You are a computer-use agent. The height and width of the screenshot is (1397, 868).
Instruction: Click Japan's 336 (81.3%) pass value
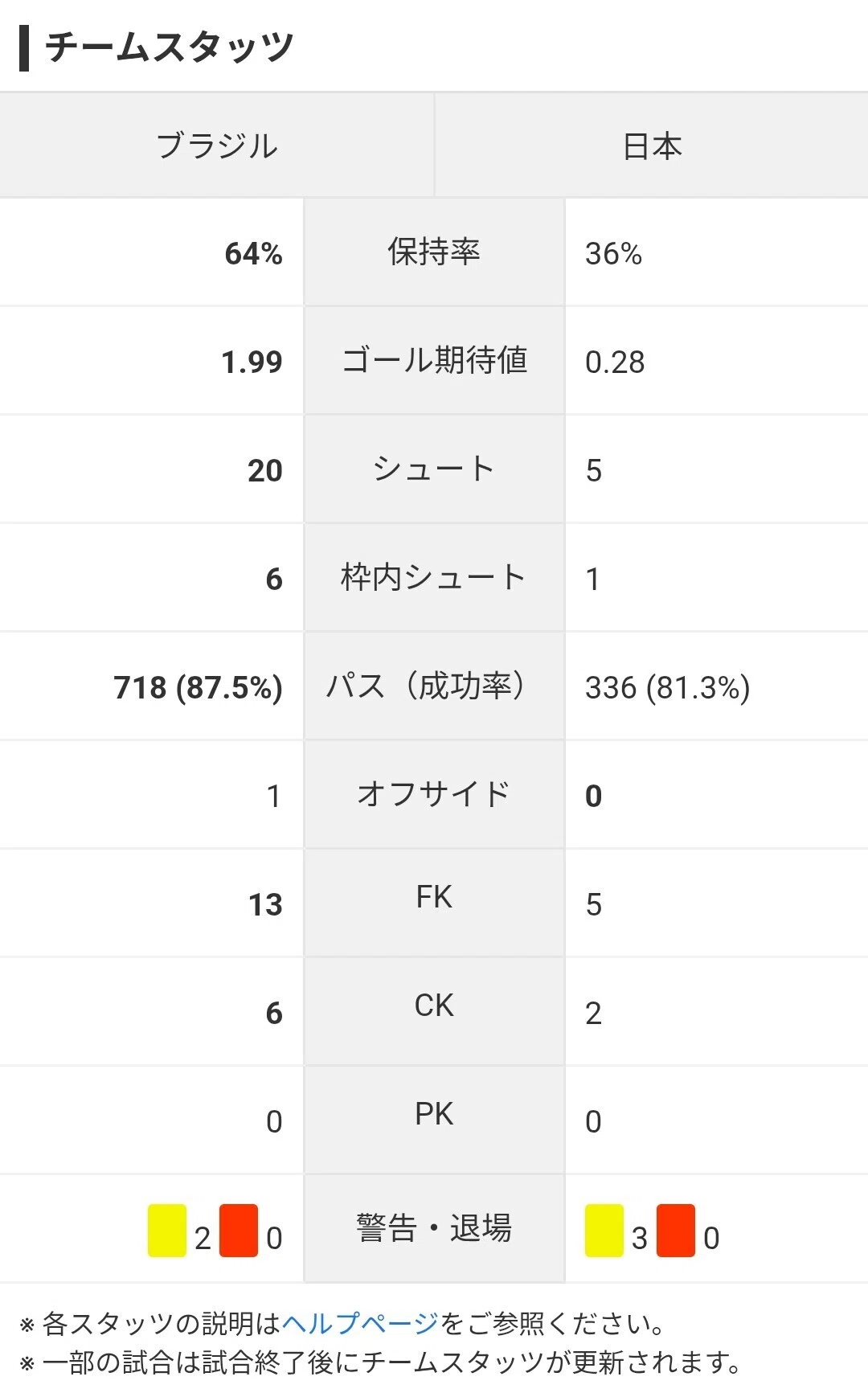pos(668,687)
